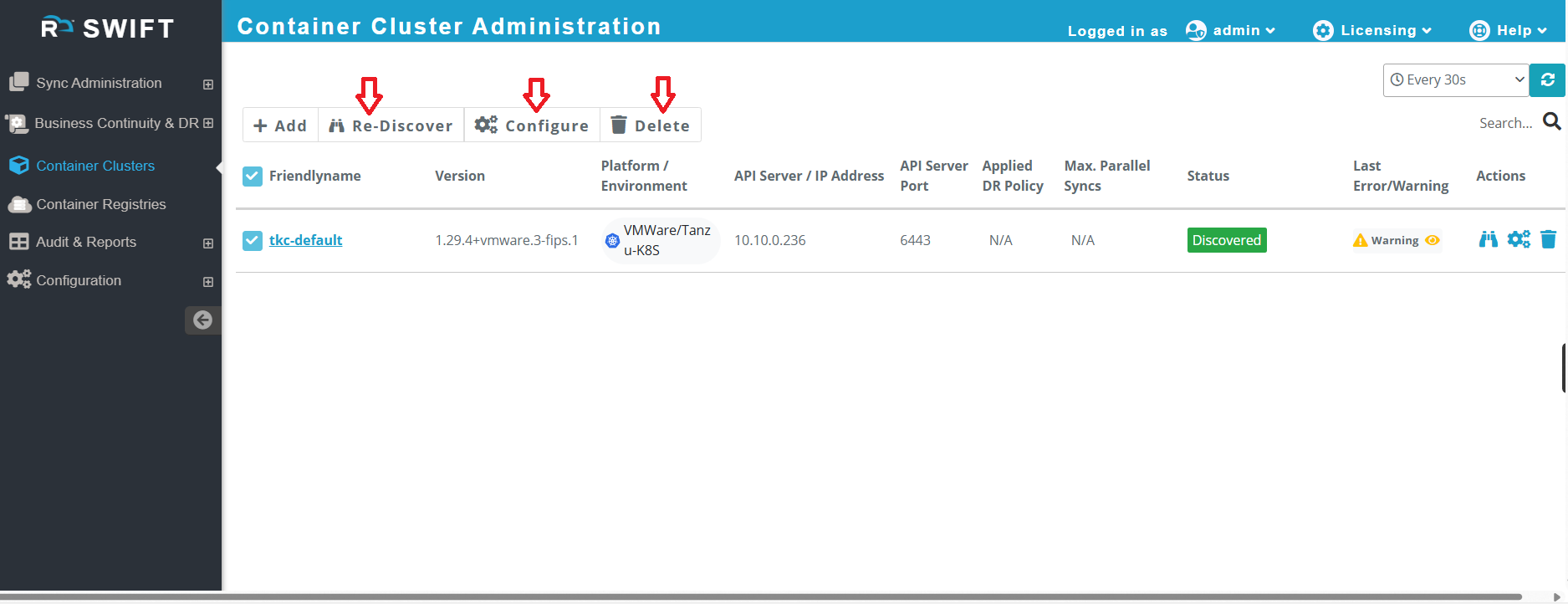Click the Last Error/Warning column header
The height and width of the screenshot is (604, 1568).
click(x=1401, y=176)
